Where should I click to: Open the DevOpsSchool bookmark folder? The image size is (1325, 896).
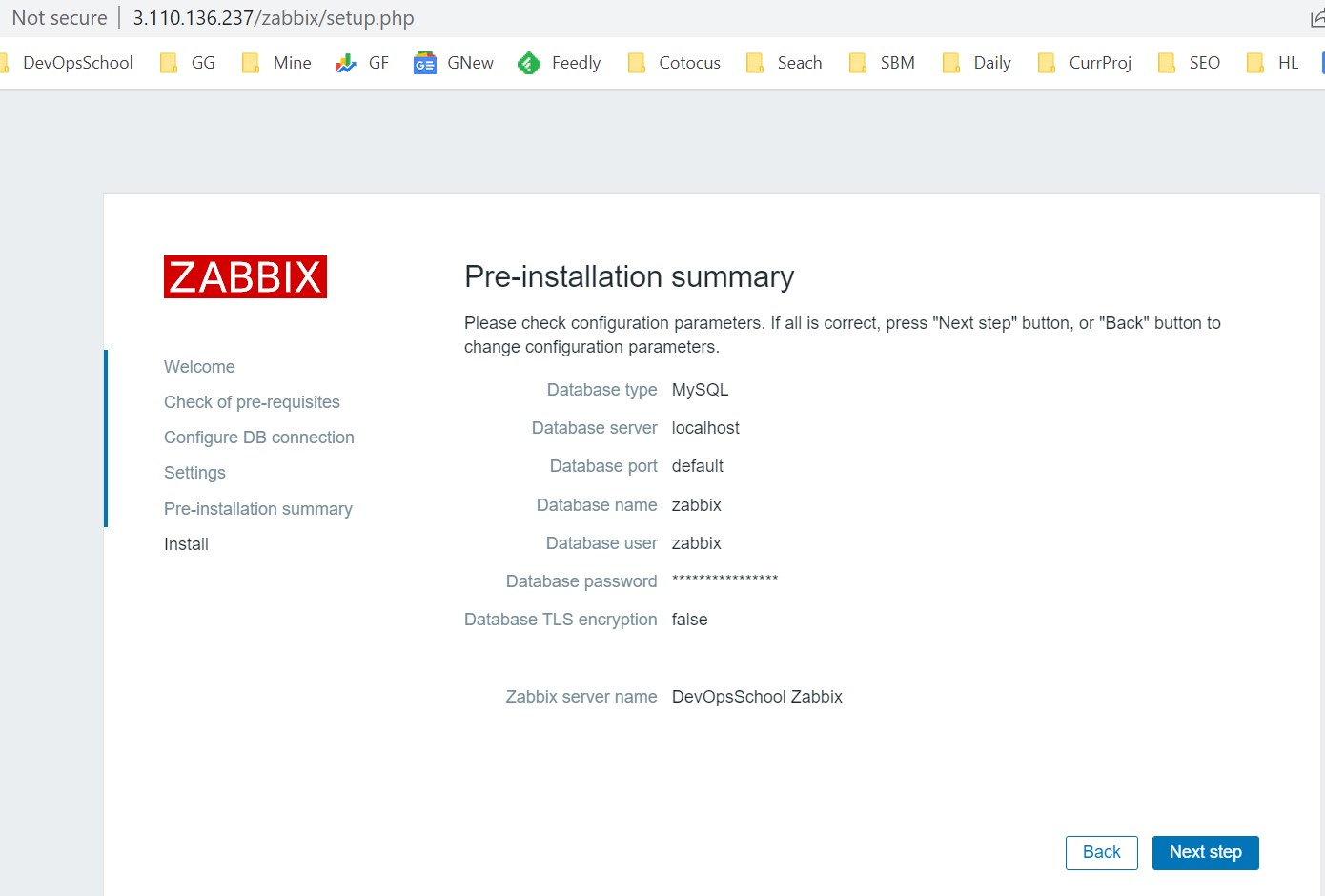pyautogui.click(x=69, y=63)
